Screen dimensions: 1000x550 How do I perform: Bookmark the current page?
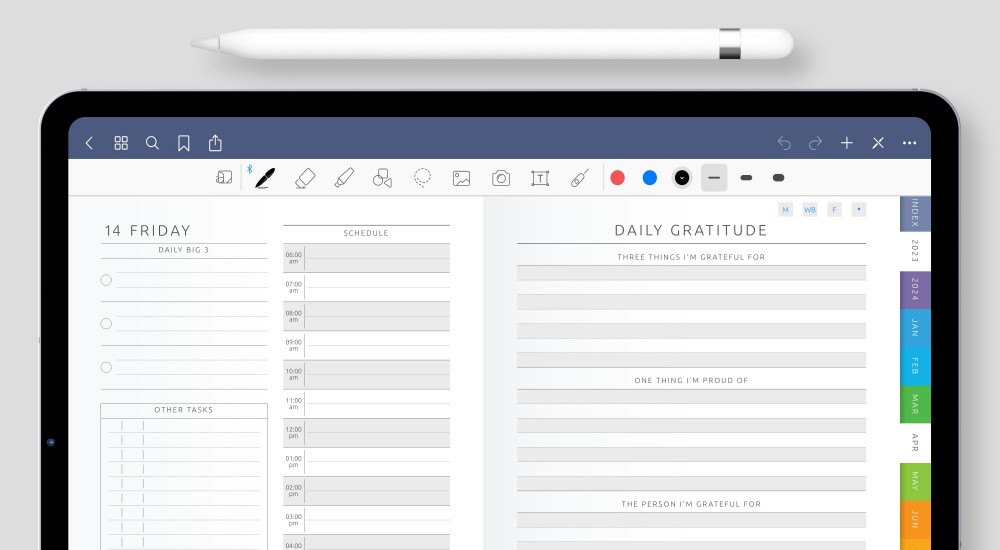(184, 143)
